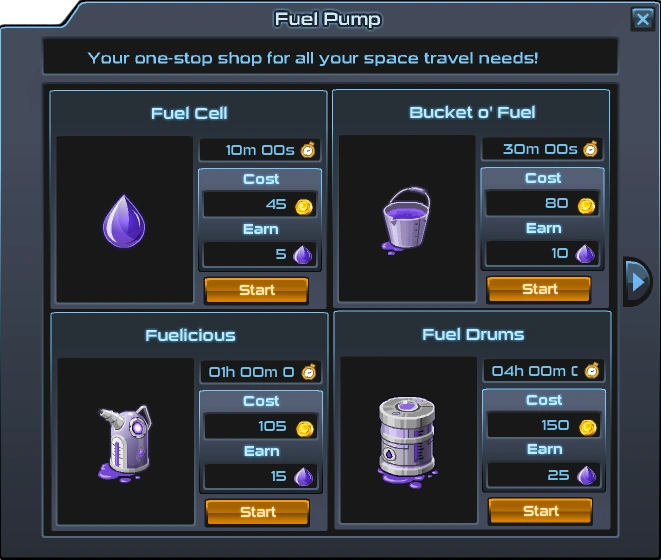The width and height of the screenshot is (661, 560).
Task: Start the Fuel Cell production
Action: click(x=256, y=290)
